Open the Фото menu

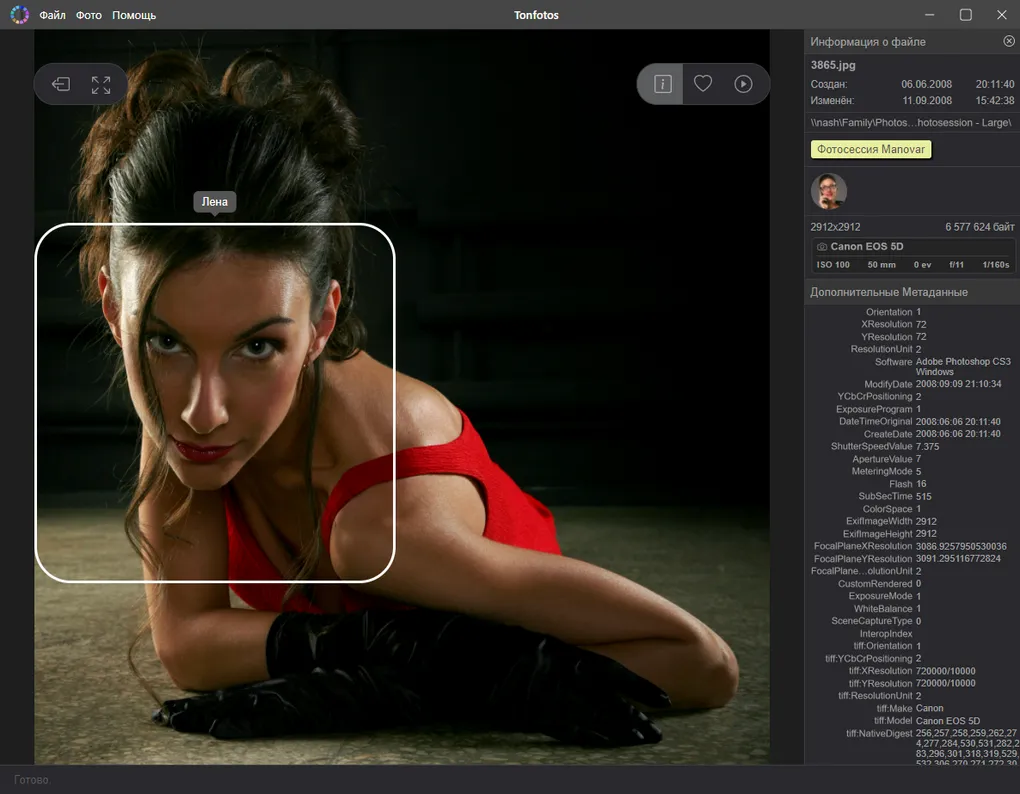(x=88, y=15)
